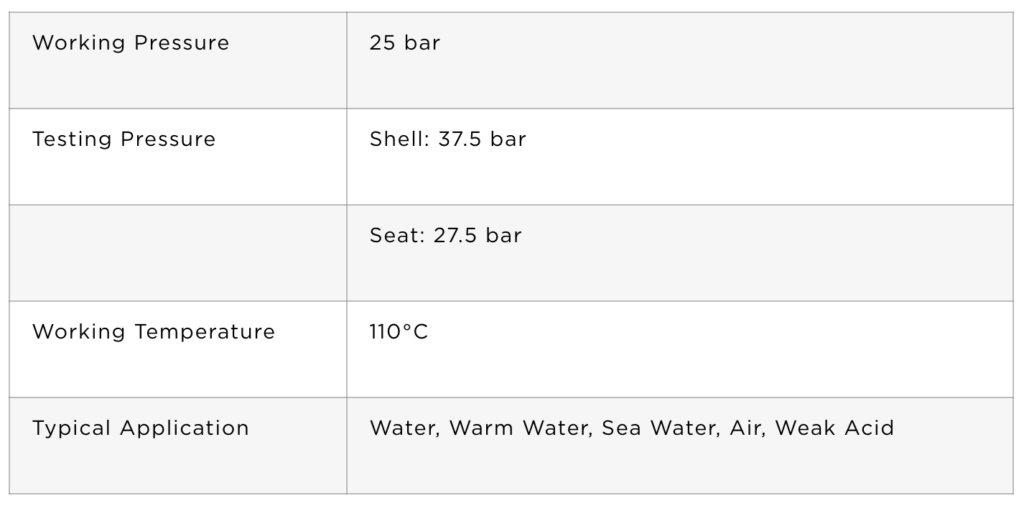
Task: Click Weak Acid in the application list
Action: click(834, 428)
